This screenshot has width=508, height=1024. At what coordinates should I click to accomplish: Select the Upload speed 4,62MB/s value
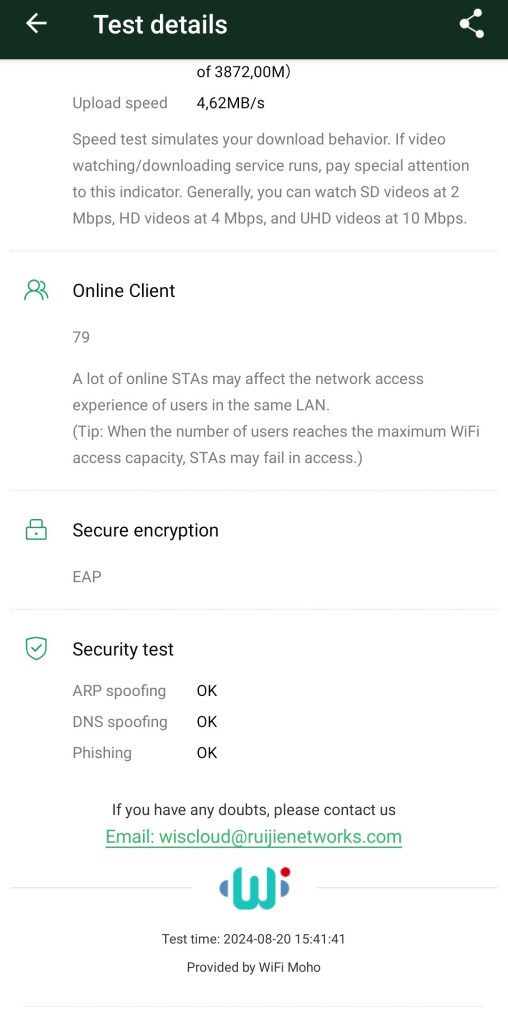point(230,103)
